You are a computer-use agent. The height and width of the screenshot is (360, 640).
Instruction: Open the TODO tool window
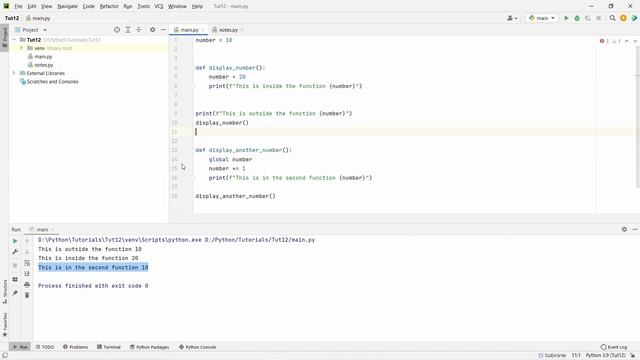(44, 347)
